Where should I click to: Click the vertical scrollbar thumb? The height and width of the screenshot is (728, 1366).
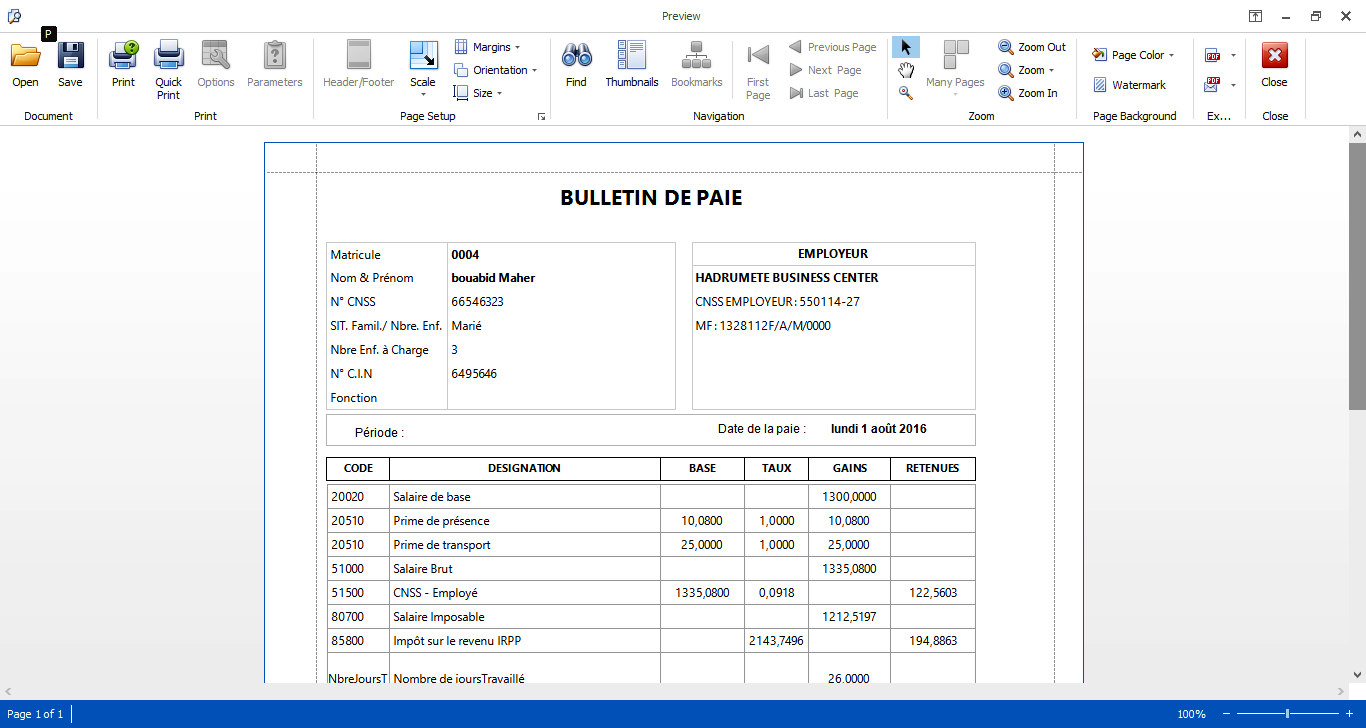pyautogui.click(x=1357, y=275)
